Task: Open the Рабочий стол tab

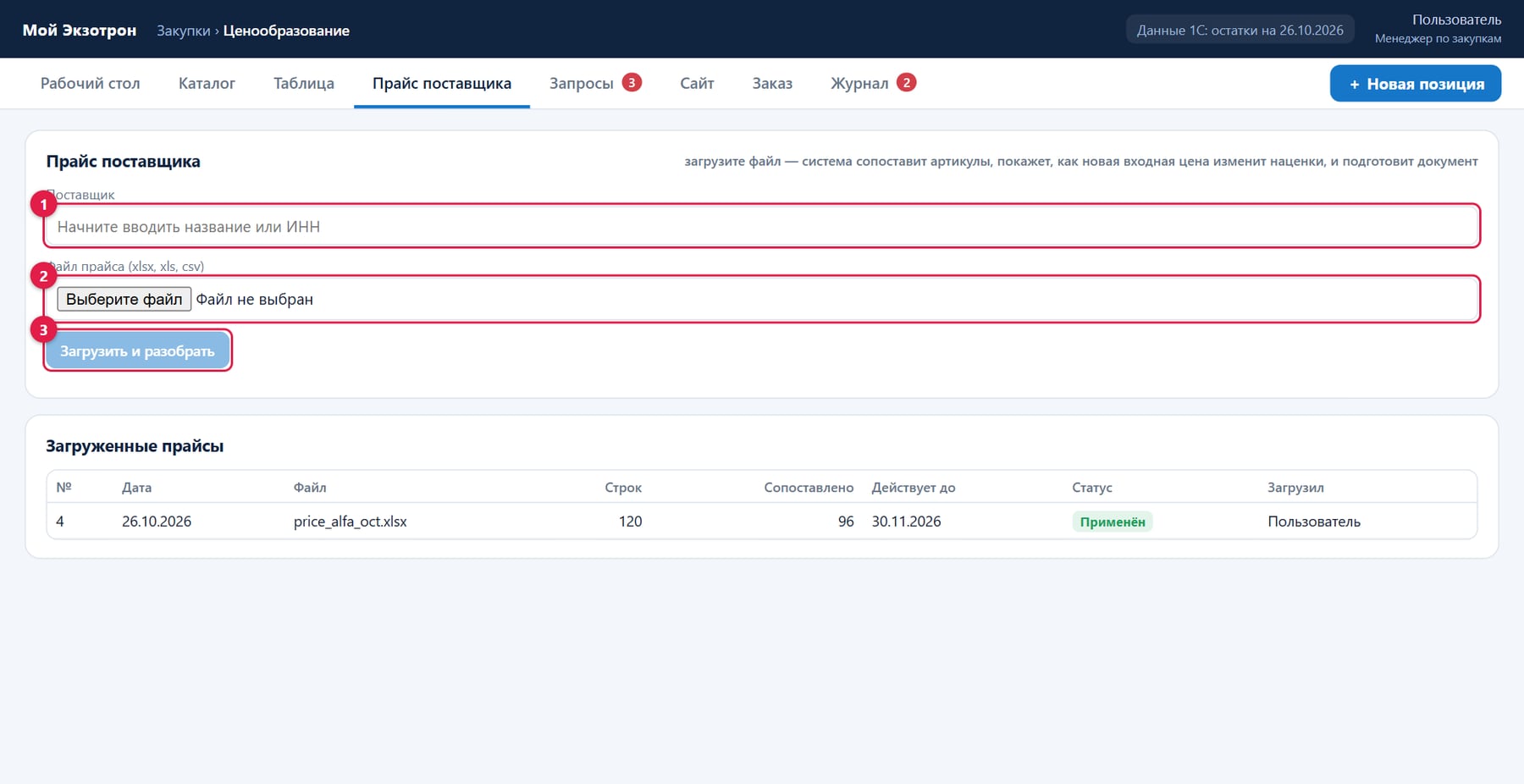Action: (x=90, y=83)
